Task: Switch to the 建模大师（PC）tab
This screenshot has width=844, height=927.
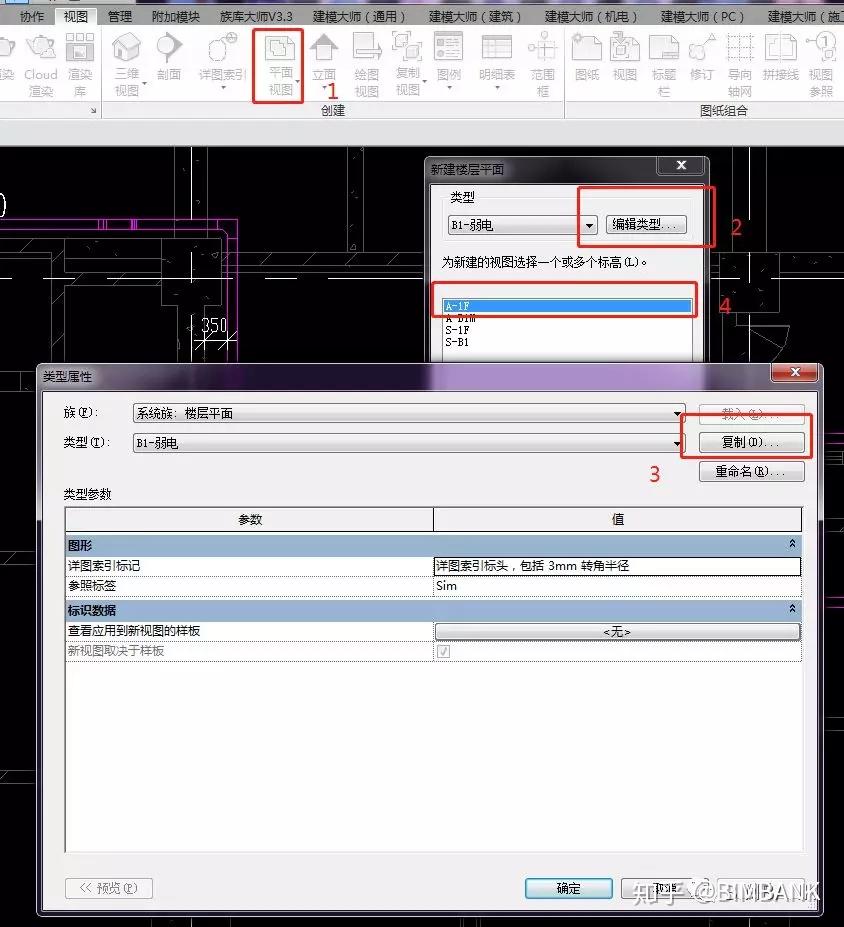Action: point(703,17)
